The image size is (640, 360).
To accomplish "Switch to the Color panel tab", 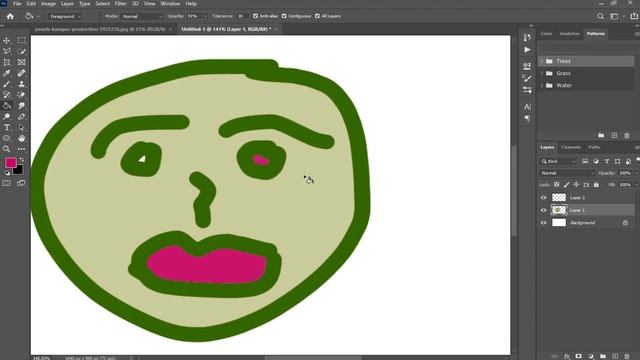I will click(546, 34).
